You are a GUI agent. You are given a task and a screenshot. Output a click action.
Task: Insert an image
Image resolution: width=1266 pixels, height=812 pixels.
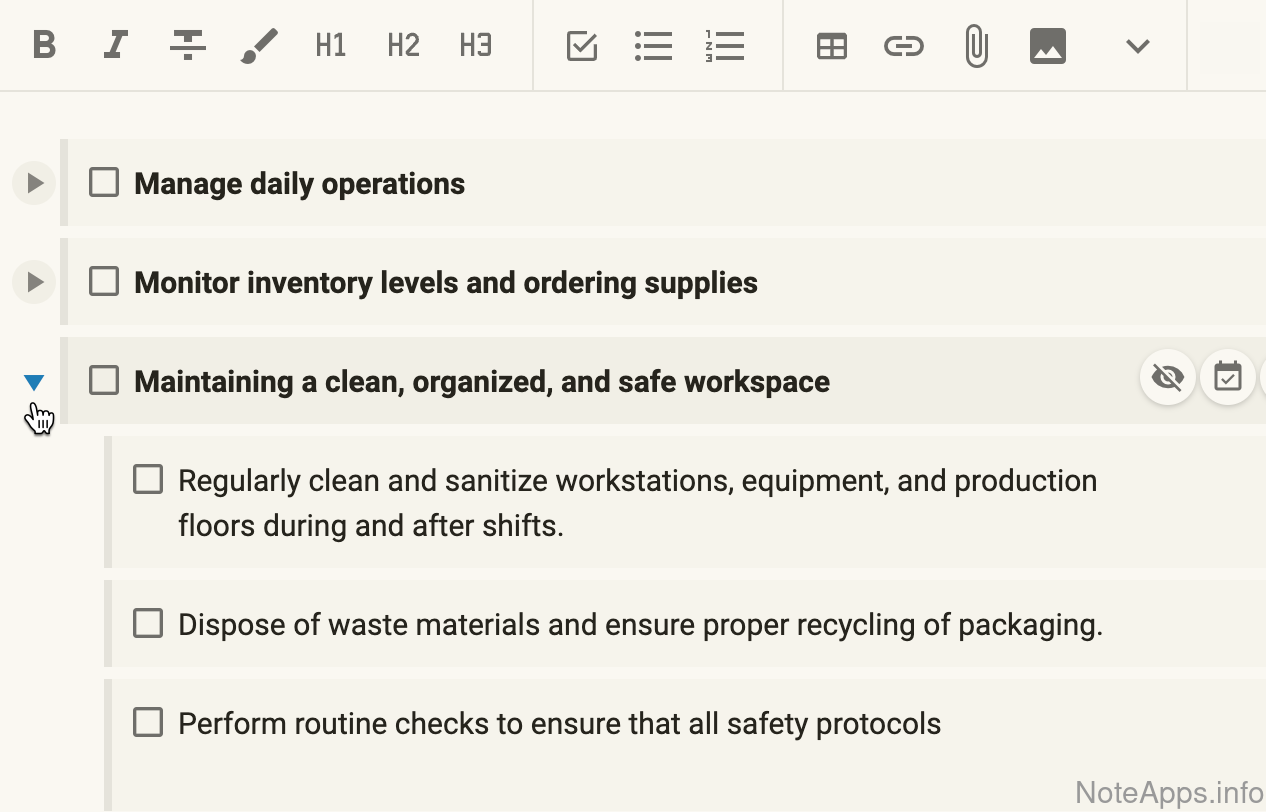click(1047, 46)
